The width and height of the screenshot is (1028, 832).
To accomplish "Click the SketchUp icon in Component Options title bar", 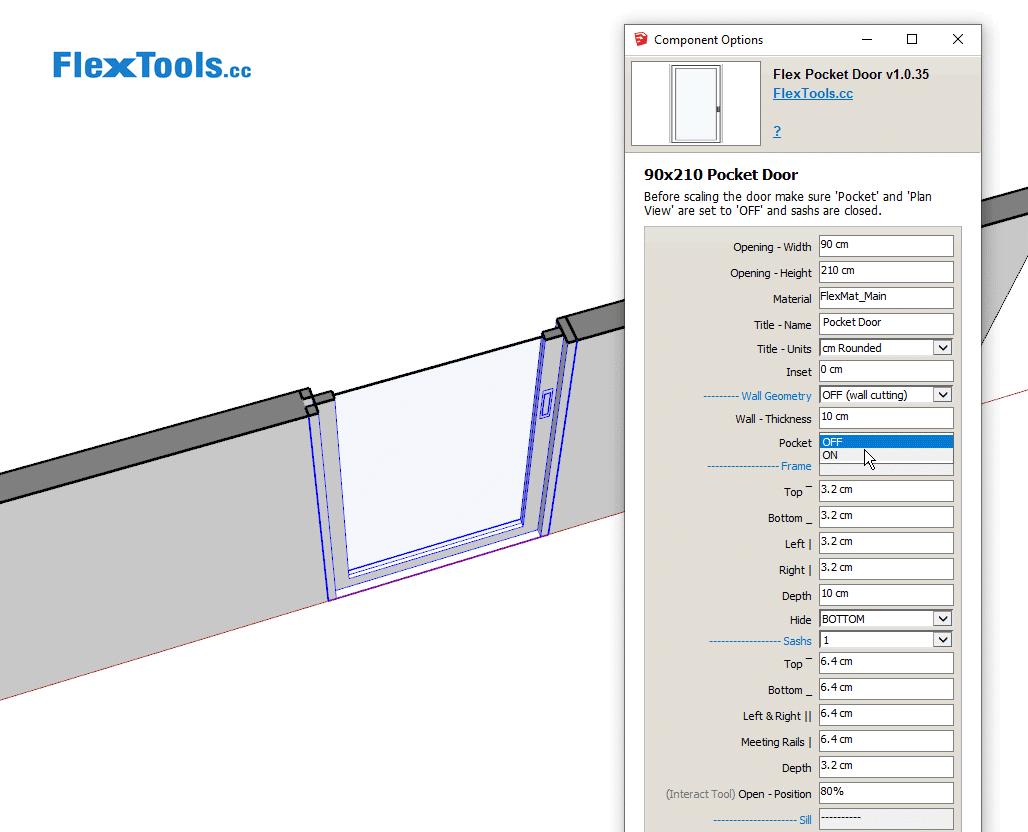I will coord(641,39).
